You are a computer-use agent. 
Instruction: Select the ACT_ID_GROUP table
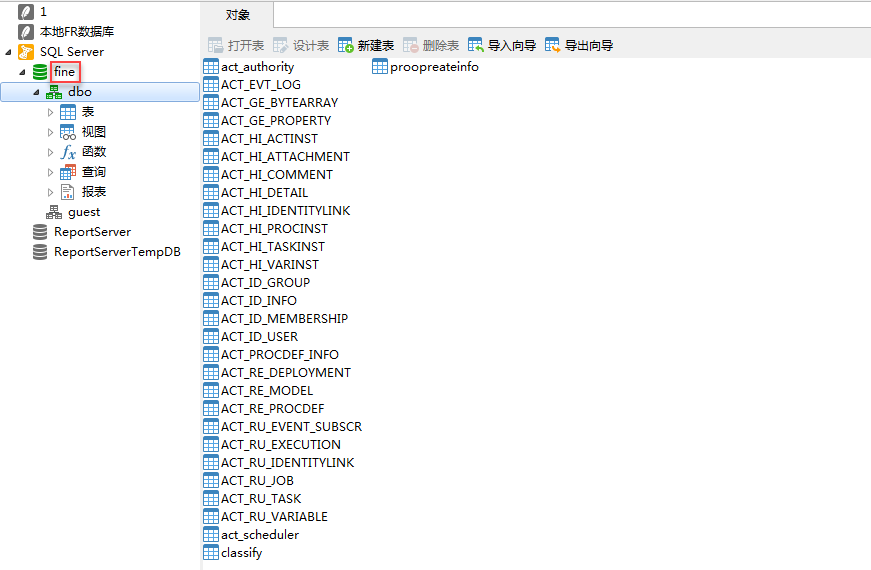(265, 283)
